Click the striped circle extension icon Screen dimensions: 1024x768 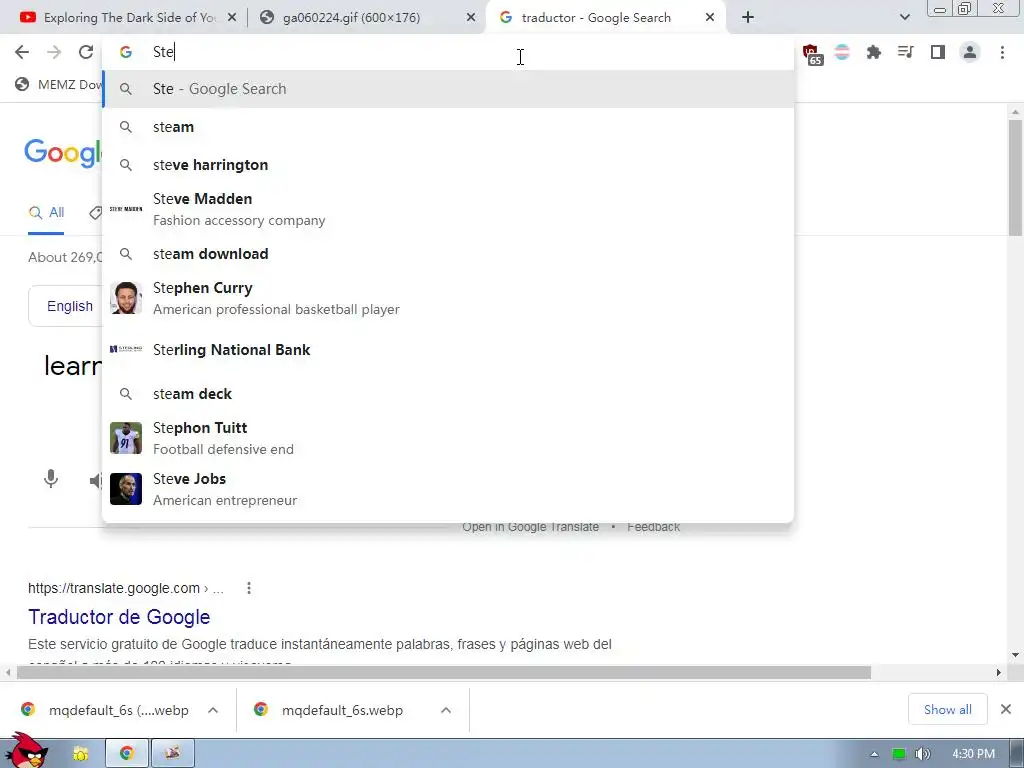[x=842, y=52]
